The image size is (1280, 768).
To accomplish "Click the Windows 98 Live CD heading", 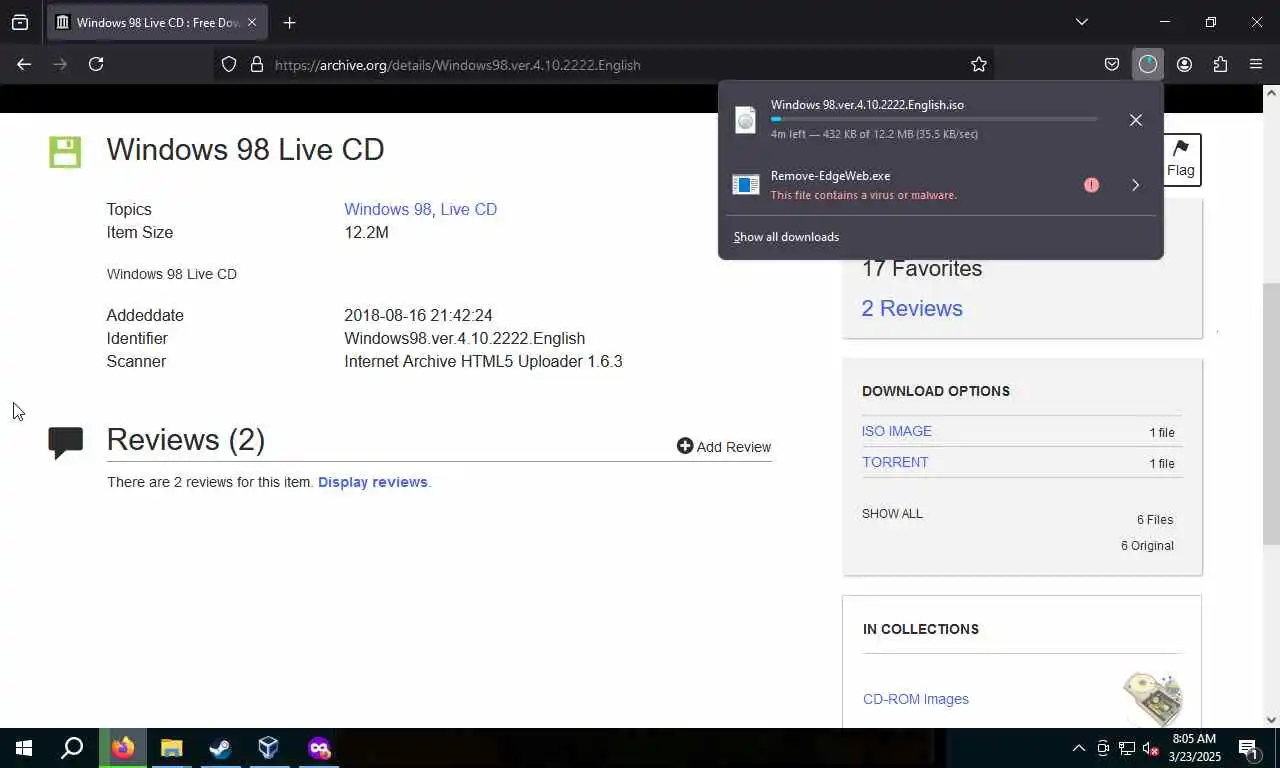I will [x=245, y=149].
